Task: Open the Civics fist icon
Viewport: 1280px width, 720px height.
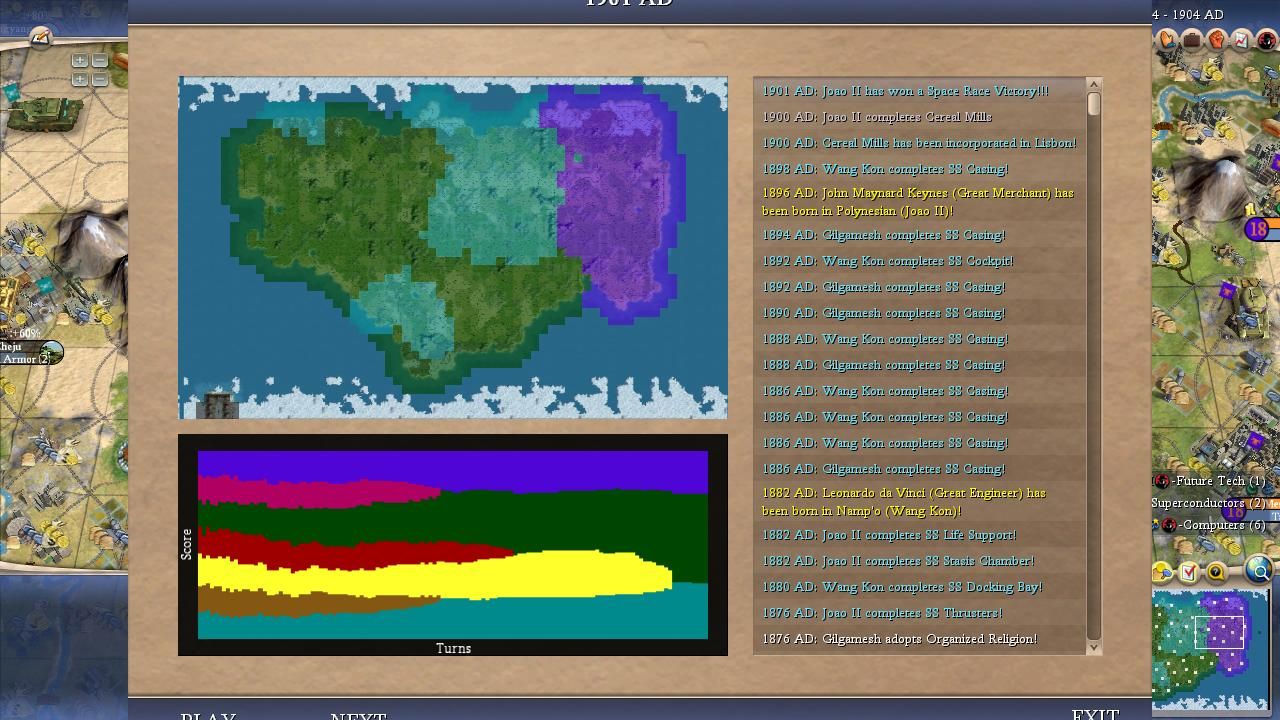Action: [1217, 40]
